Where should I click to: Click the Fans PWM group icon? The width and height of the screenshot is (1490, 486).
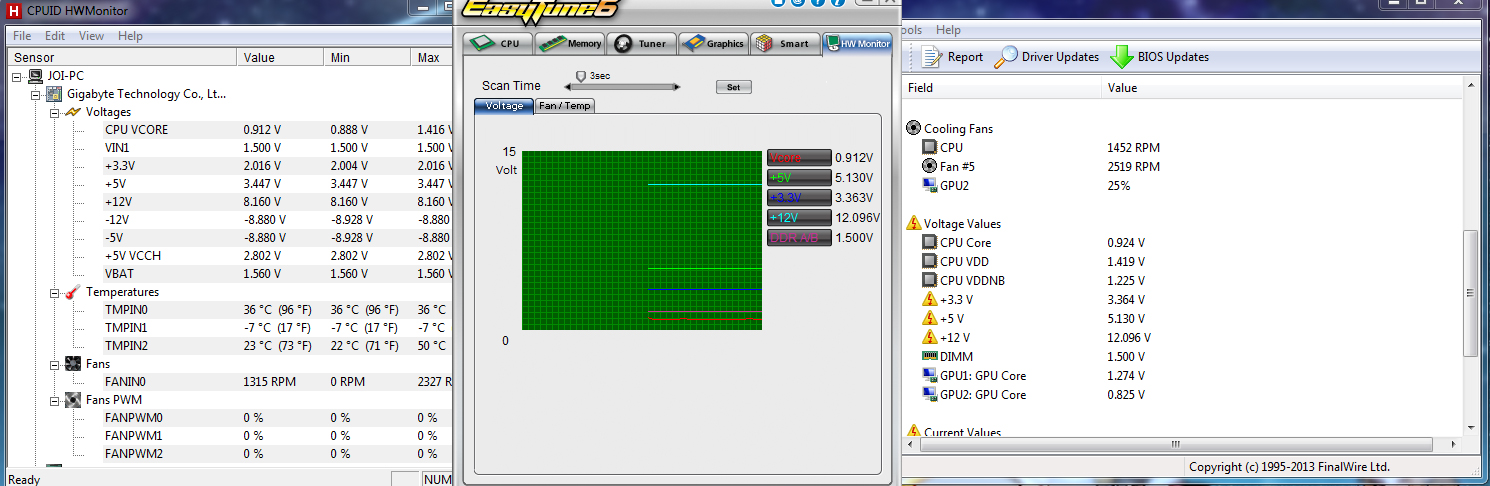(73, 400)
